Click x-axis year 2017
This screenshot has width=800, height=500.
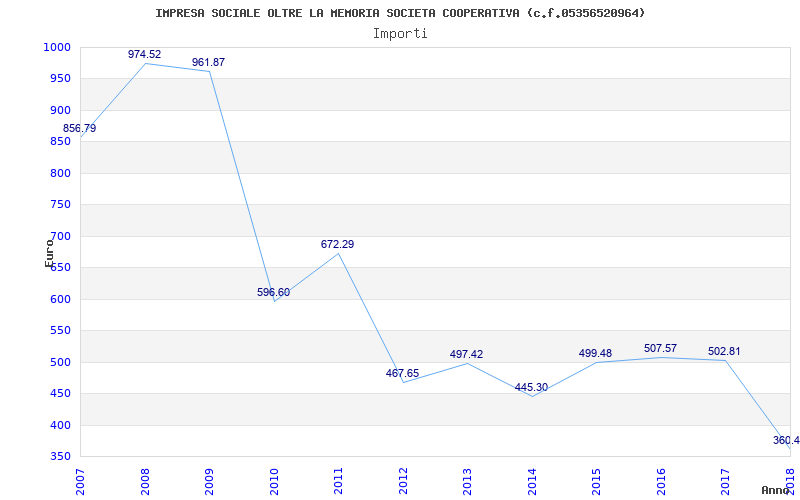click(x=726, y=481)
